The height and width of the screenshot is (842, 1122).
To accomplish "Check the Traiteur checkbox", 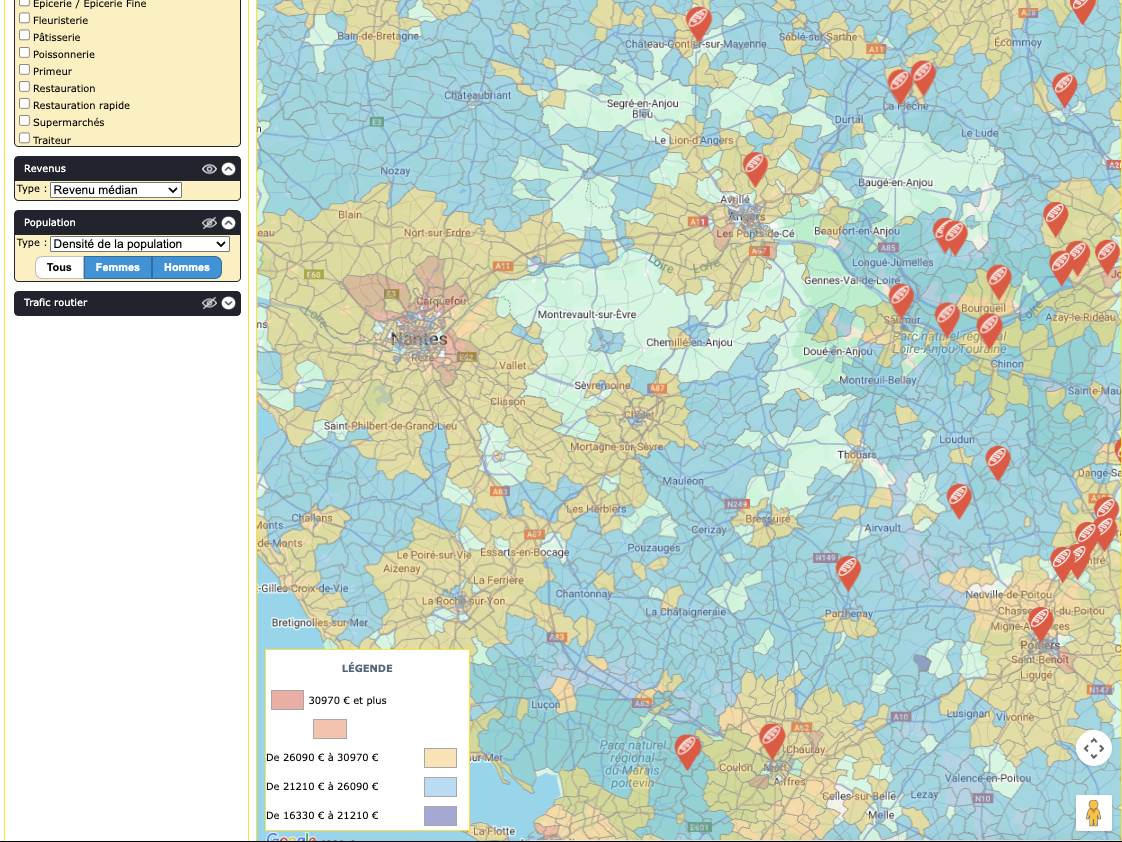I will pyautogui.click(x=24, y=139).
